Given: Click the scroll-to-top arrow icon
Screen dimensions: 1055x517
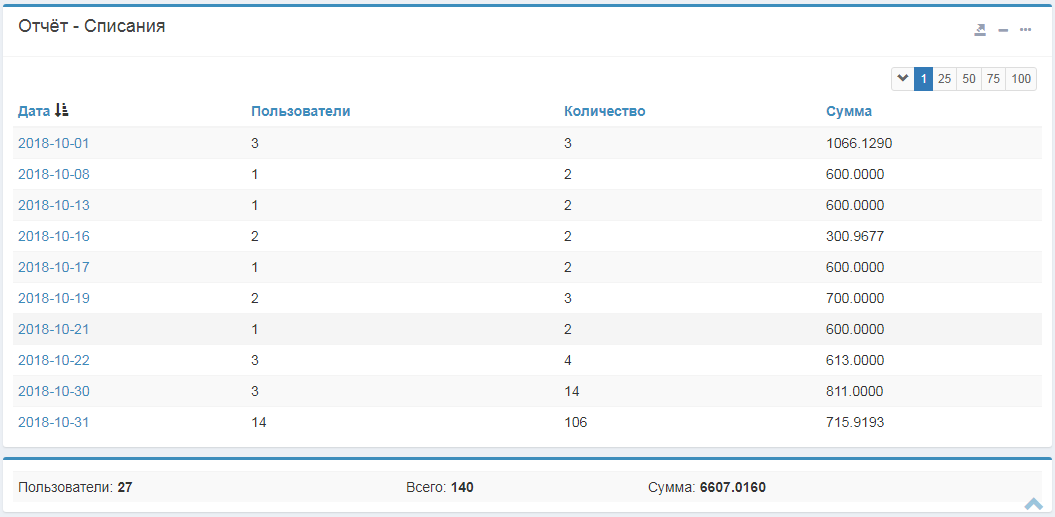Looking at the screenshot, I should click(x=1034, y=503).
